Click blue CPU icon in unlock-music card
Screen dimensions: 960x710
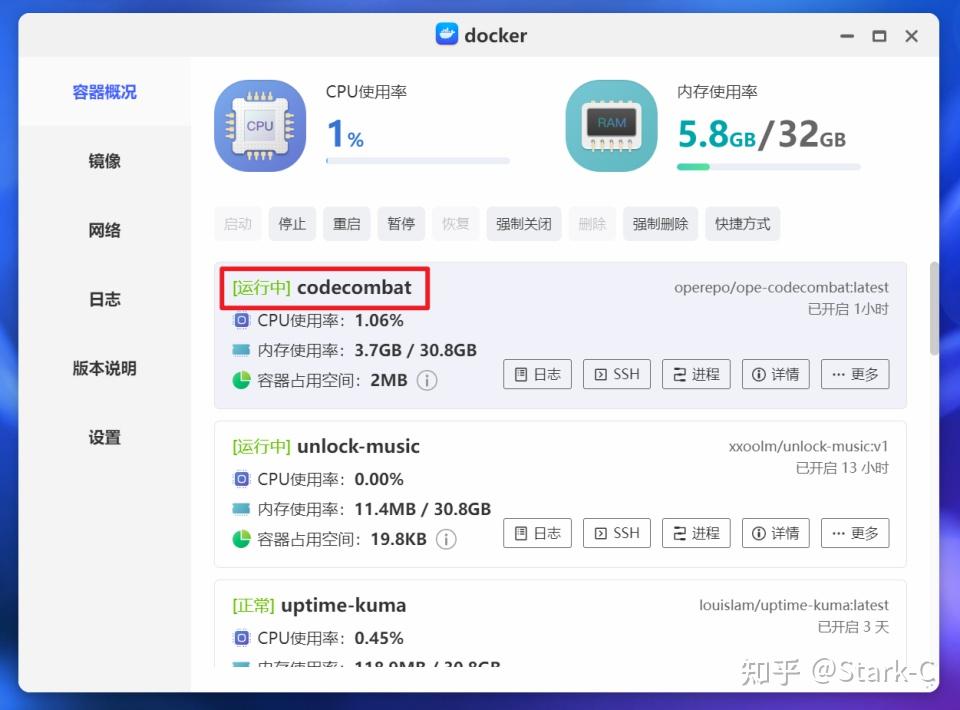pos(241,479)
